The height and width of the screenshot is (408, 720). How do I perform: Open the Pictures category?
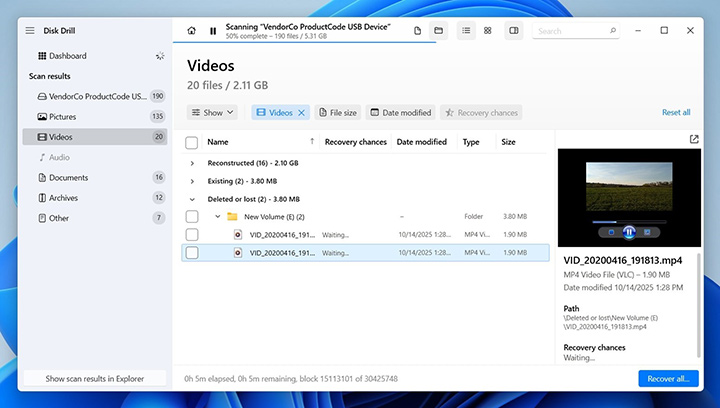95,117
